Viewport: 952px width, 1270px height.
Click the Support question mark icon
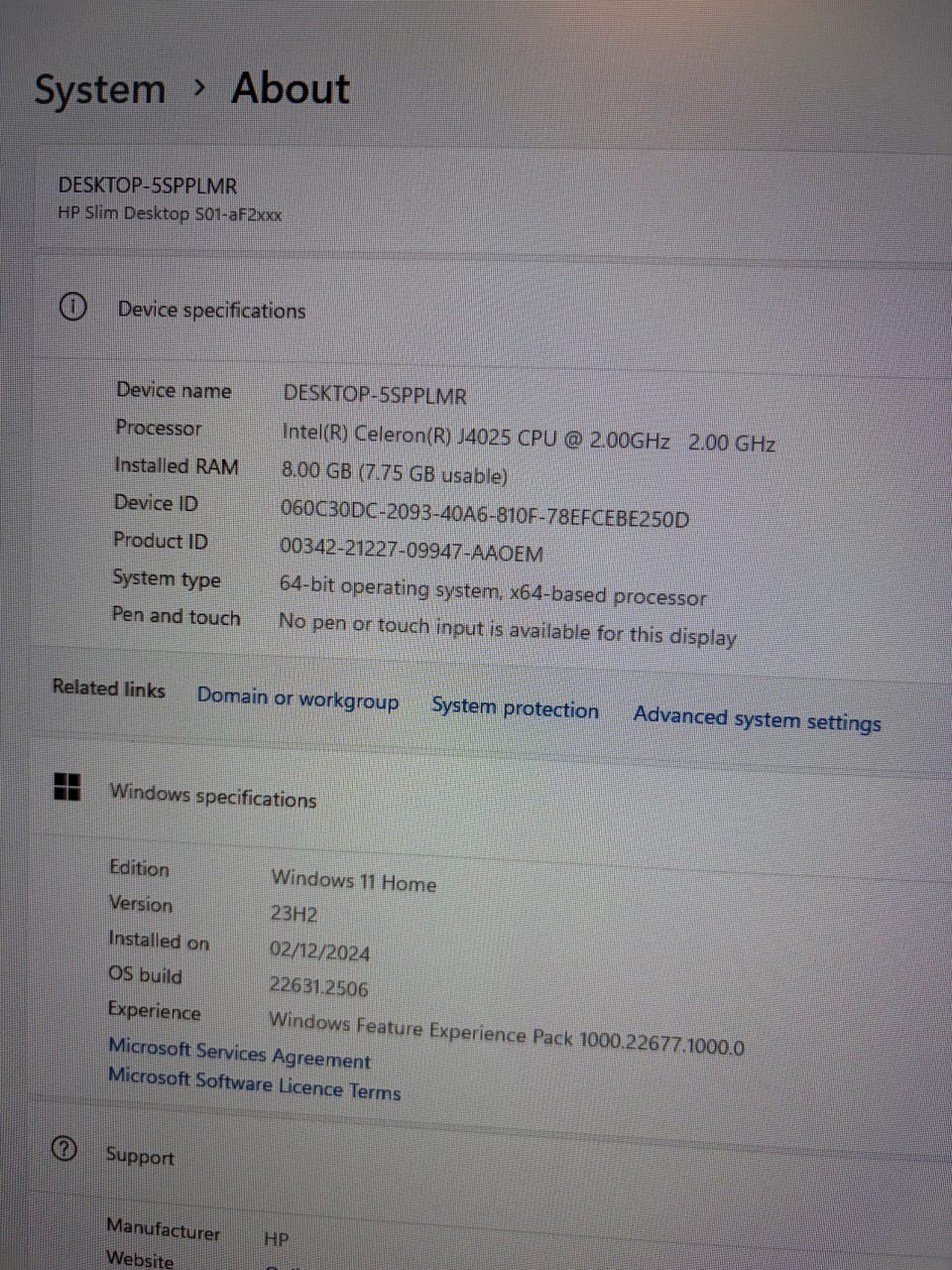coord(63,1149)
